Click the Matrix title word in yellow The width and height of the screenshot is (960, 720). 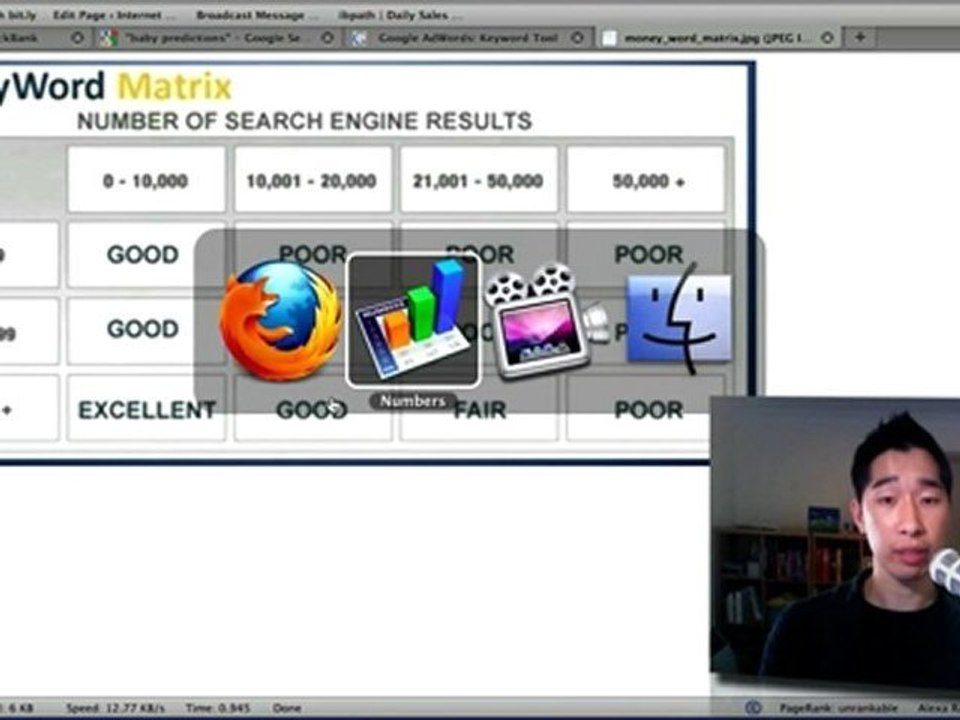click(x=174, y=86)
